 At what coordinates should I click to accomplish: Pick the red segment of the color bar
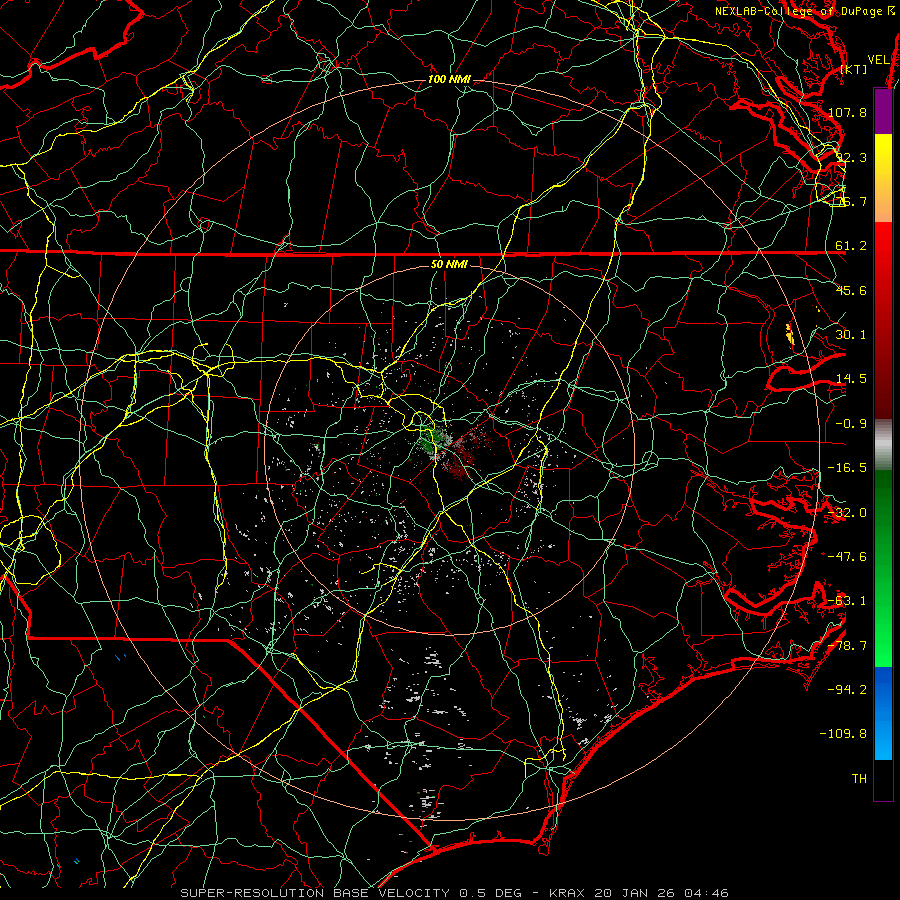tap(883, 320)
